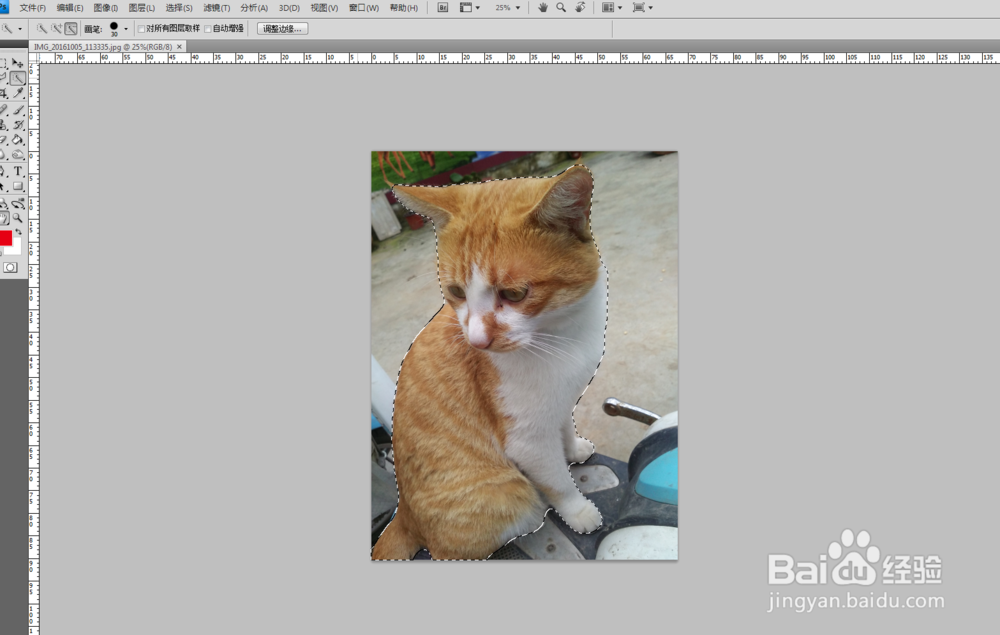Open the Screen Mode icon
This screenshot has width=1000, height=635.
click(638, 8)
